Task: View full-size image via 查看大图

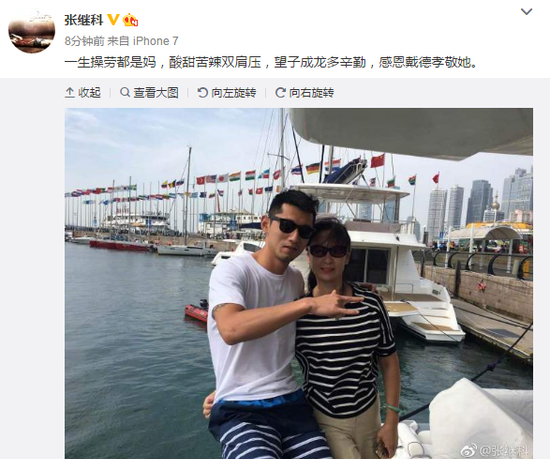Action: pyautogui.click(x=149, y=93)
